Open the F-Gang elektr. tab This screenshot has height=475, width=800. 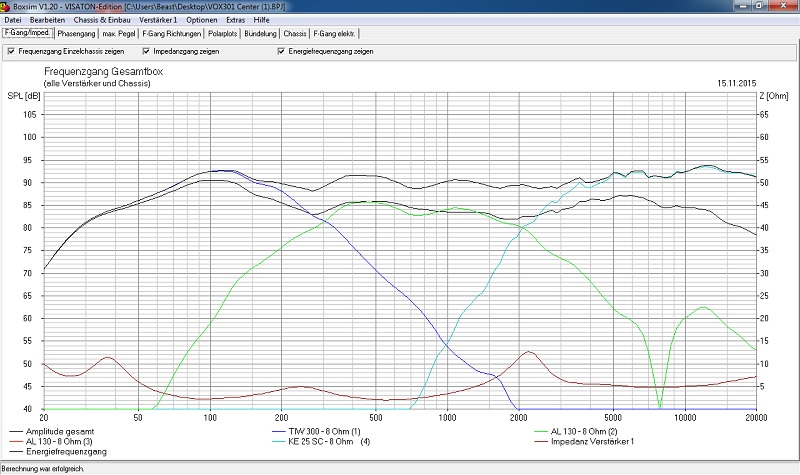pyautogui.click(x=335, y=33)
